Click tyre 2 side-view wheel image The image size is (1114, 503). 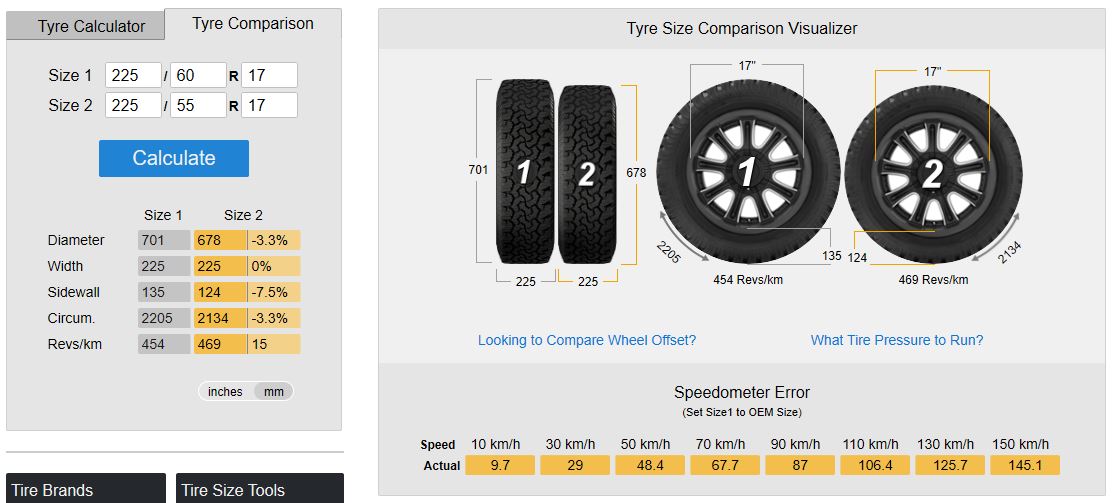[x=932, y=175]
